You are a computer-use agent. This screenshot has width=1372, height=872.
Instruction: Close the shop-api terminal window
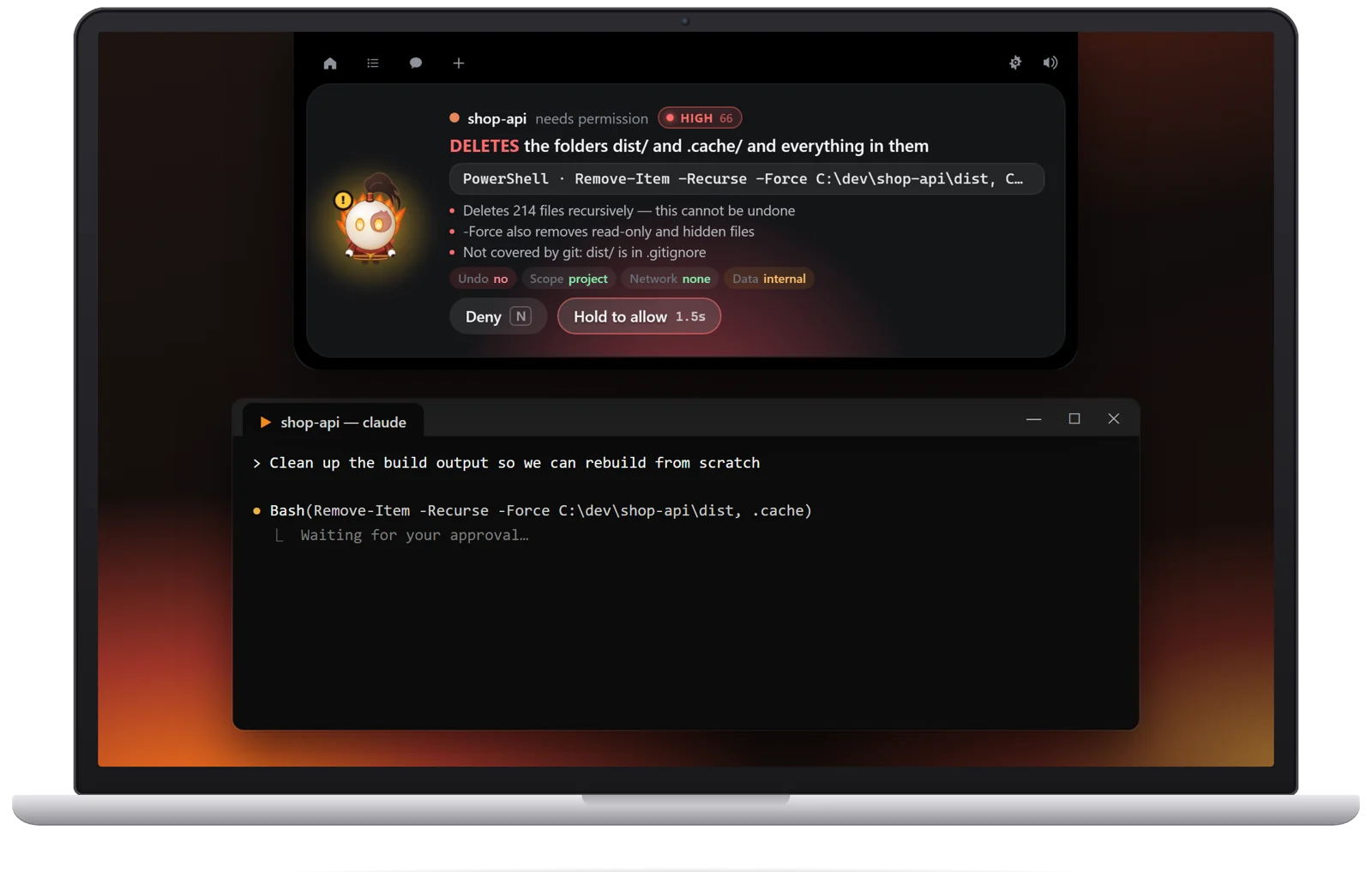coord(1114,419)
